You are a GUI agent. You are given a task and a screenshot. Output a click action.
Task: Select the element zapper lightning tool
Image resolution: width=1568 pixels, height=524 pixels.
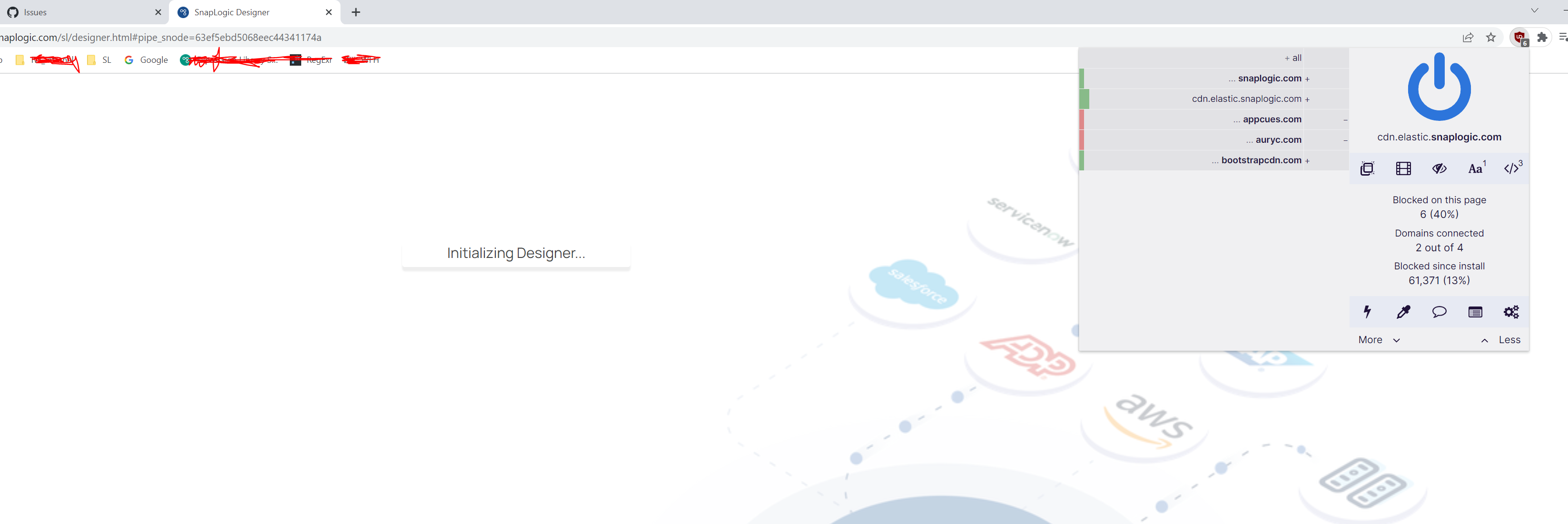pyautogui.click(x=1367, y=312)
